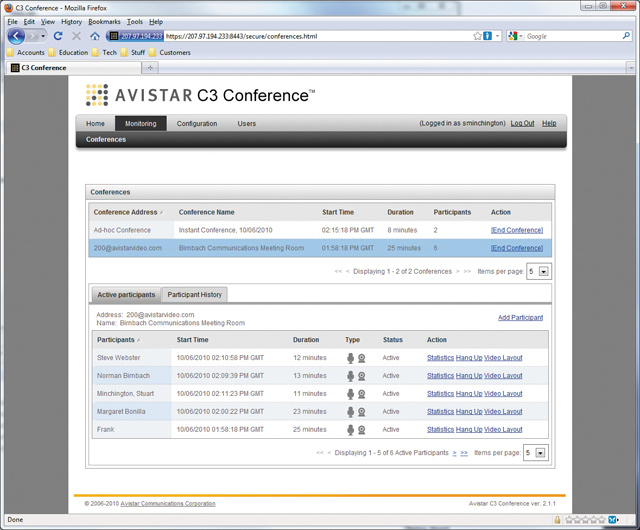The width and height of the screenshot is (640, 530).
Task: Click the Avistar Communications Corporation link
Action: pyautogui.click(x=168, y=504)
